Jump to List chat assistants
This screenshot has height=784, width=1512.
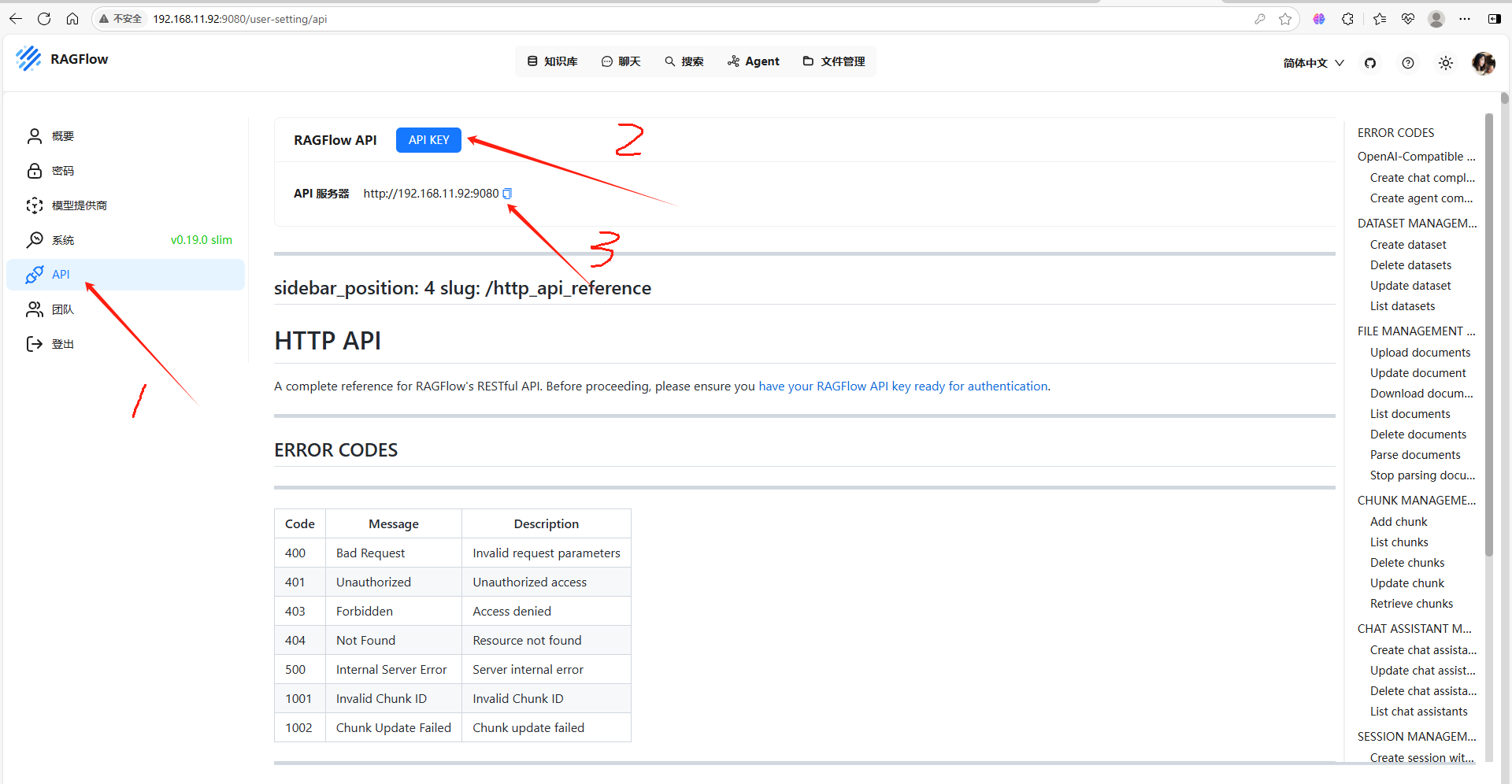[x=1418, y=712]
